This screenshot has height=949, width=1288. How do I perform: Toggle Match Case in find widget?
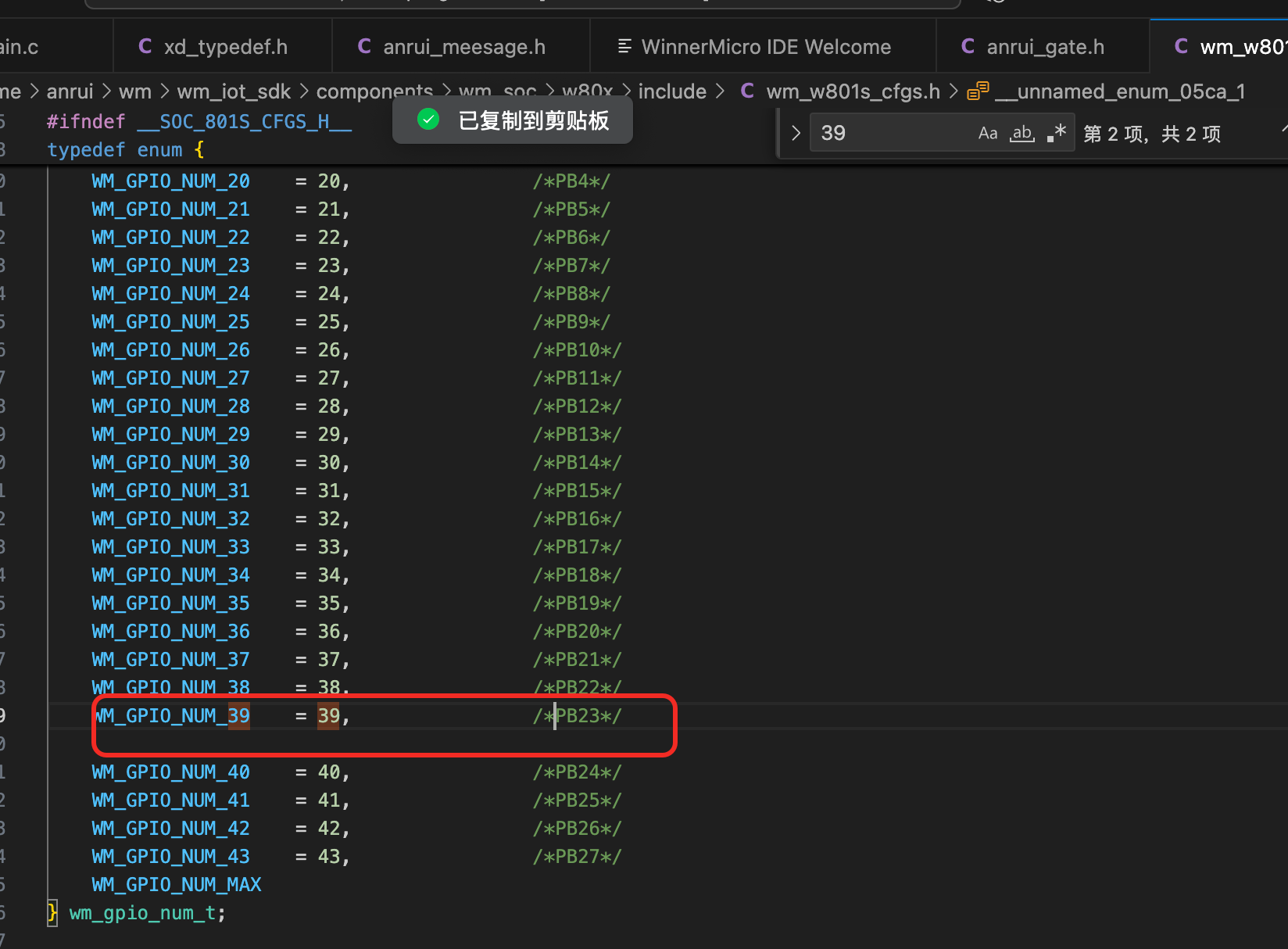click(x=988, y=133)
